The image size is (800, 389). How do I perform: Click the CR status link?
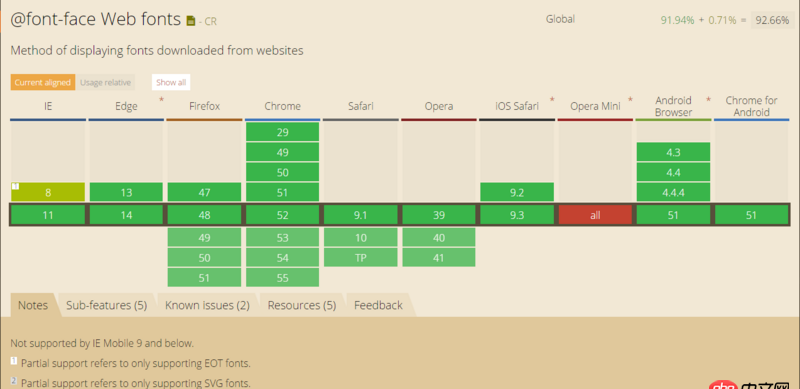click(211, 22)
